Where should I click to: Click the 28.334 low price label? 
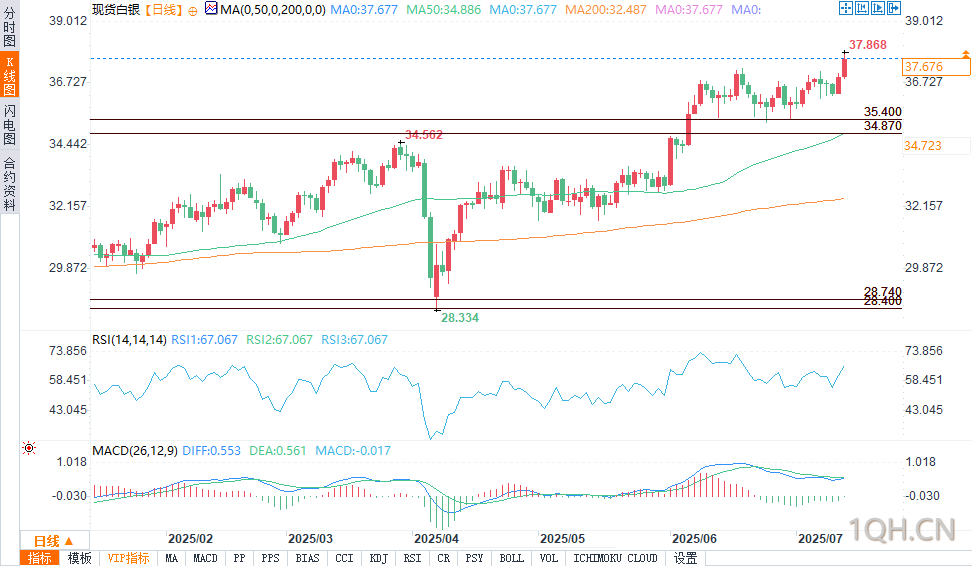(460, 317)
